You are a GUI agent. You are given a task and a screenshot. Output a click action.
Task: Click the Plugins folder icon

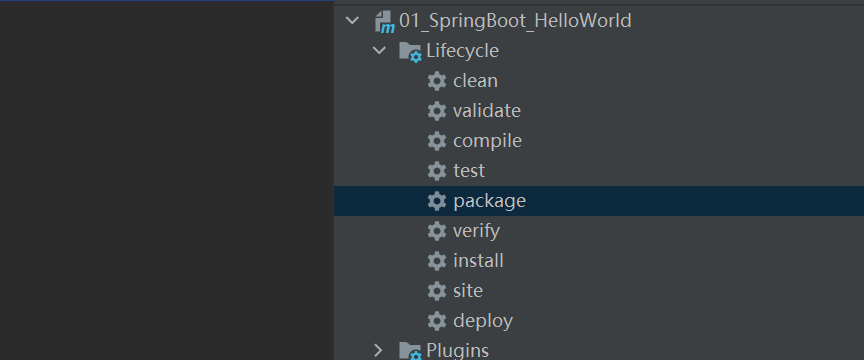[x=411, y=351]
